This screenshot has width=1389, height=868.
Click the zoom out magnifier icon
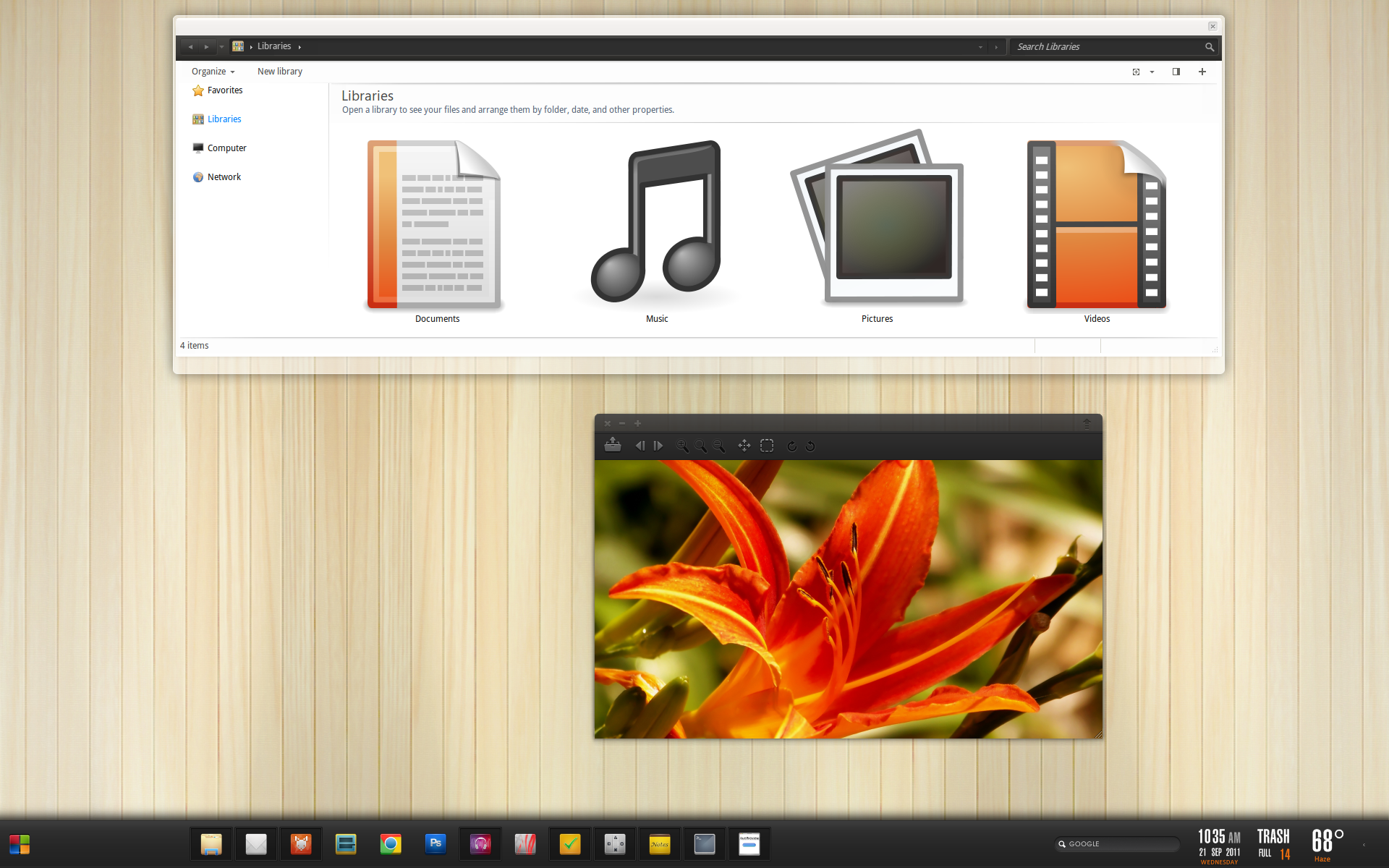pyautogui.click(x=718, y=446)
